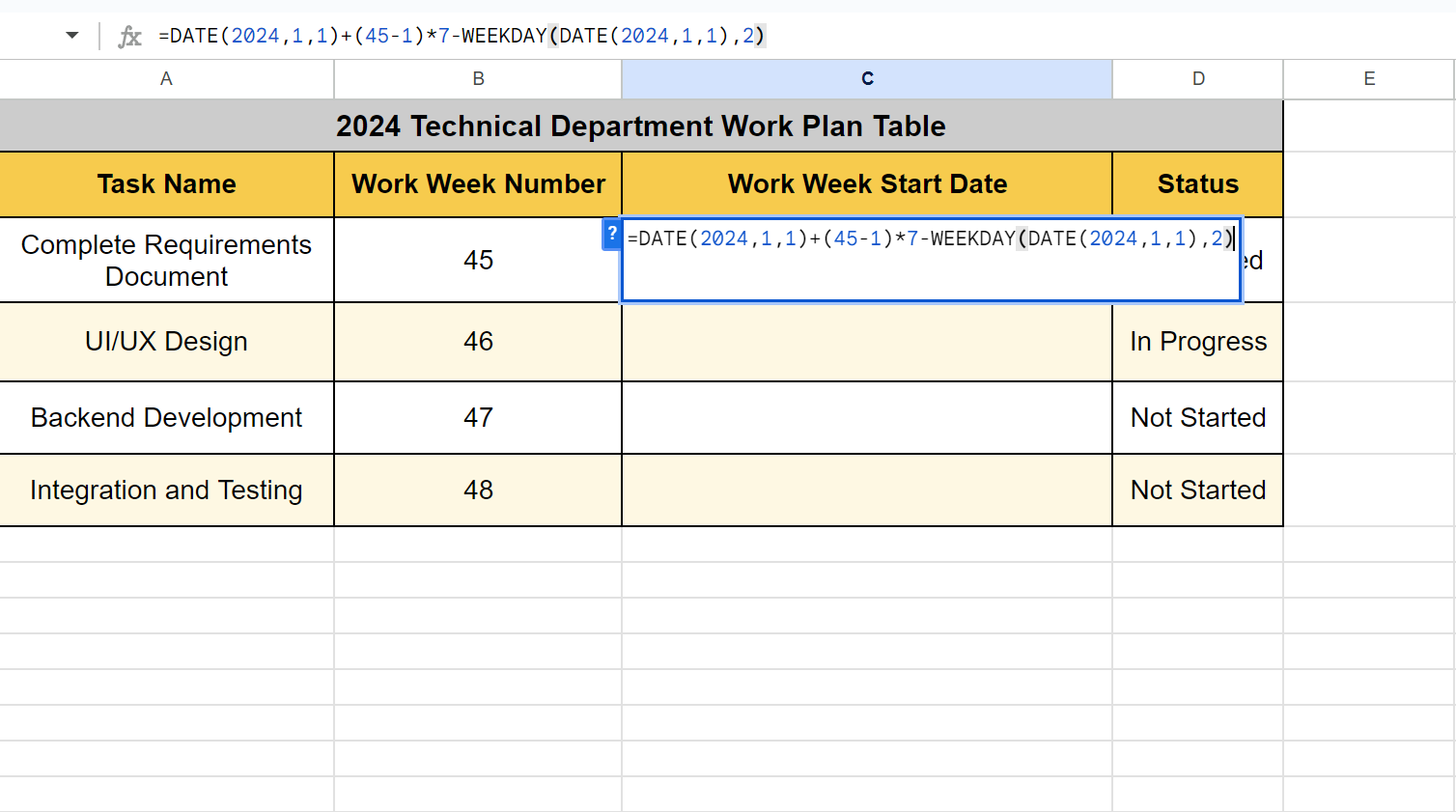This screenshot has width=1456, height=812.
Task: Click the 'Status' header cell
Action: (x=1198, y=184)
